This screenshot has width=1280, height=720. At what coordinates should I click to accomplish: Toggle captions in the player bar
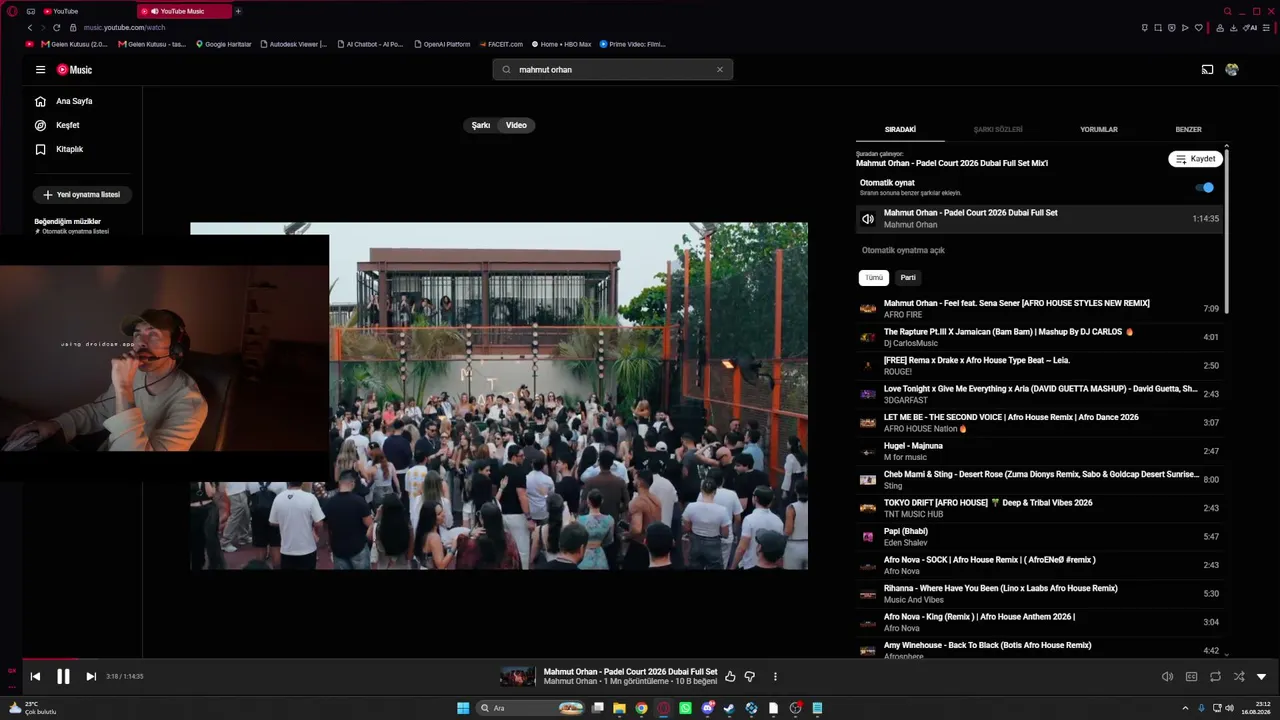[1191, 677]
